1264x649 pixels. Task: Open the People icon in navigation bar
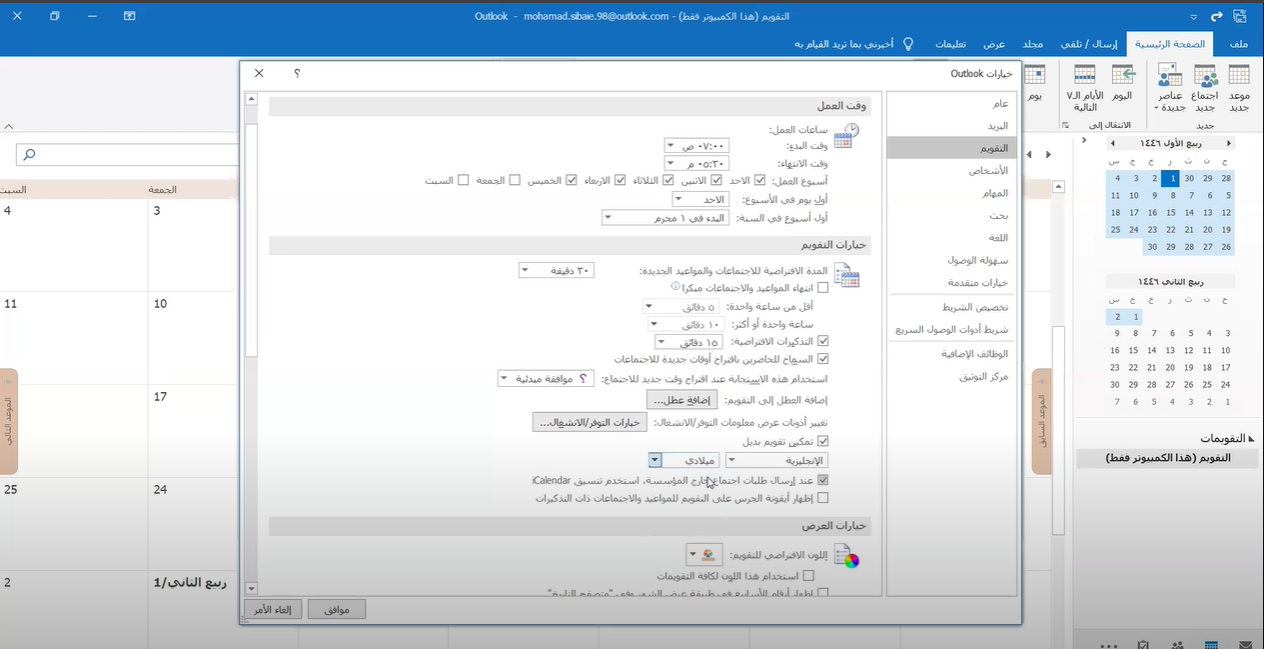(x=1176, y=645)
